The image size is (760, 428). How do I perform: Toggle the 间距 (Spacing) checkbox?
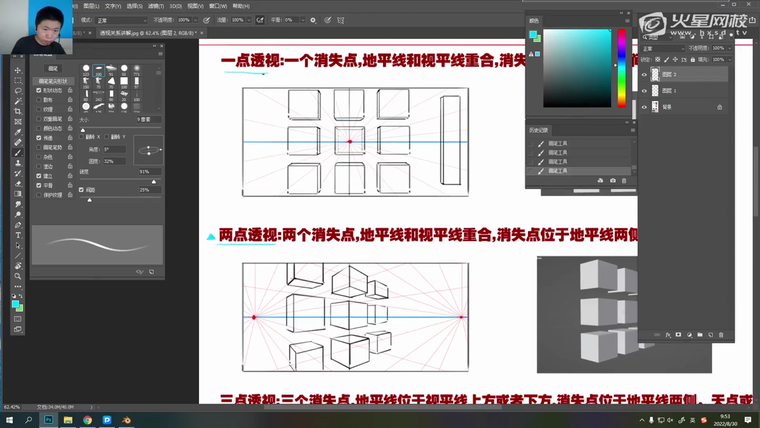click(82, 189)
